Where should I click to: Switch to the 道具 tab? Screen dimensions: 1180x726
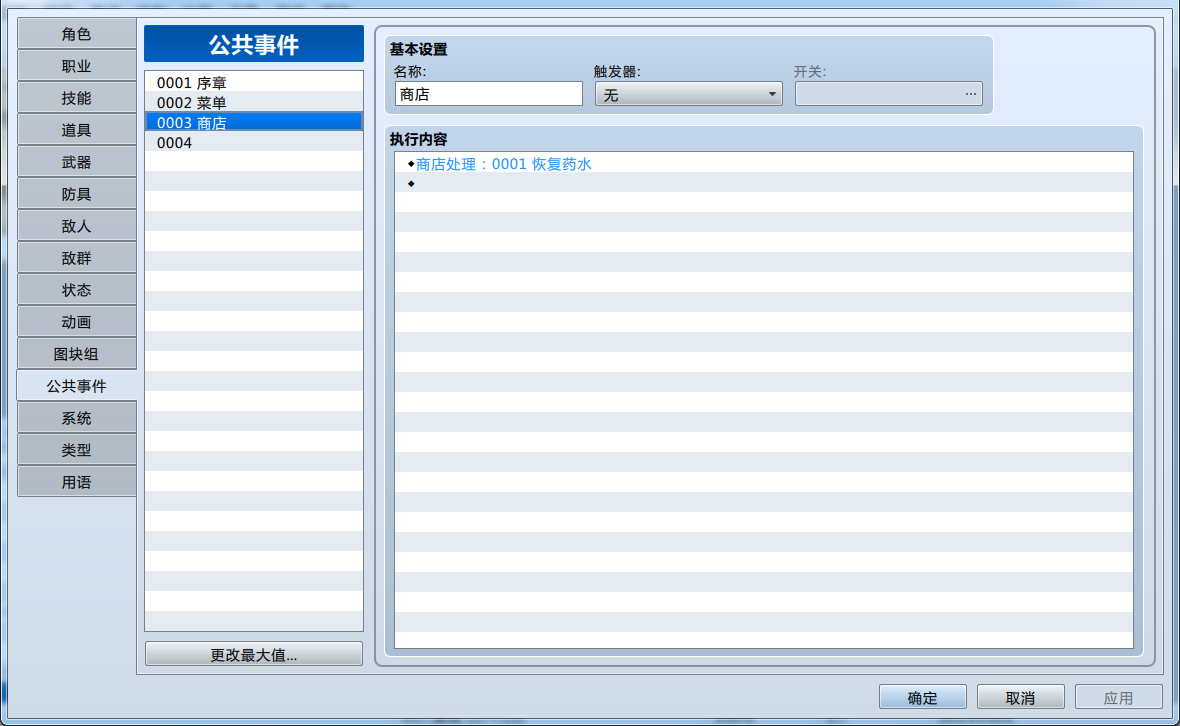click(x=77, y=130)
